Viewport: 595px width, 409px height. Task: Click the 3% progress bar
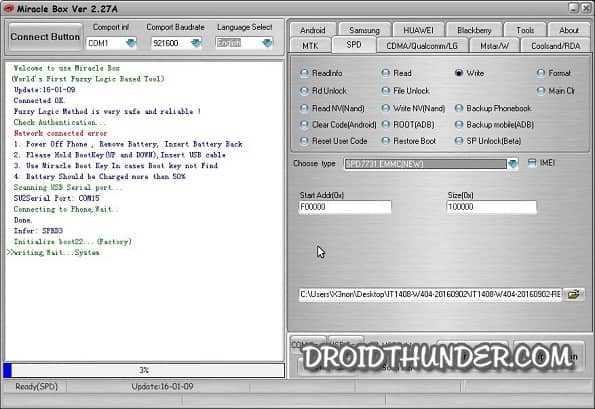coord(144,370)
